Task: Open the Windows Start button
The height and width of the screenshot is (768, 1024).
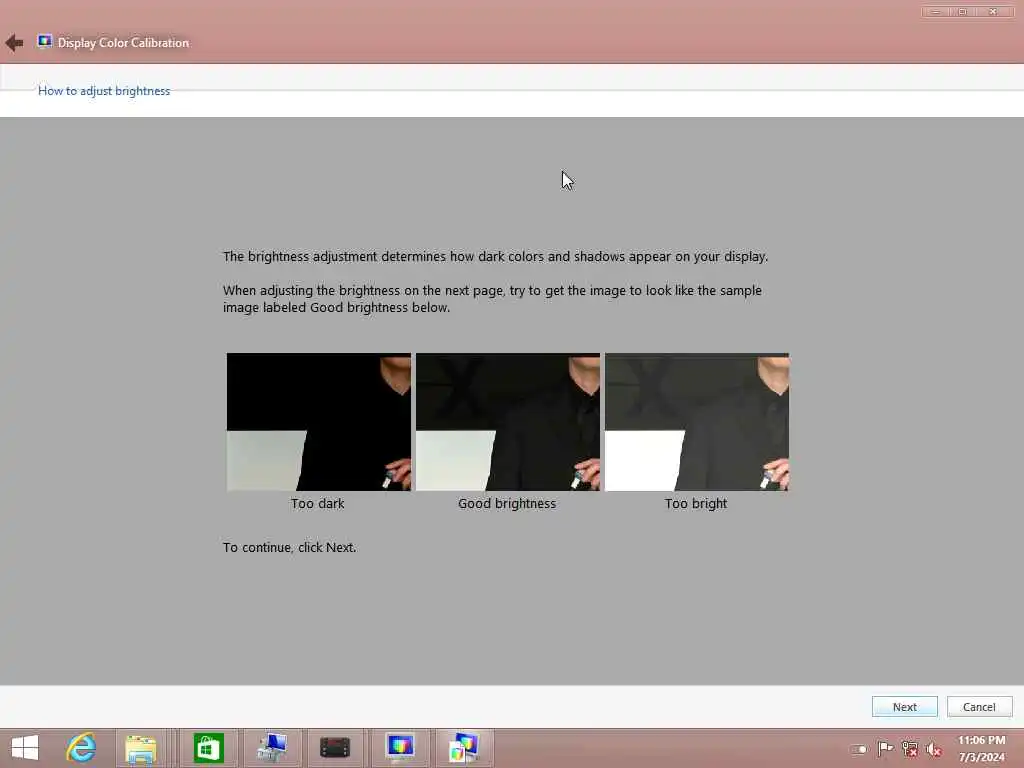Action: [25, 748]
